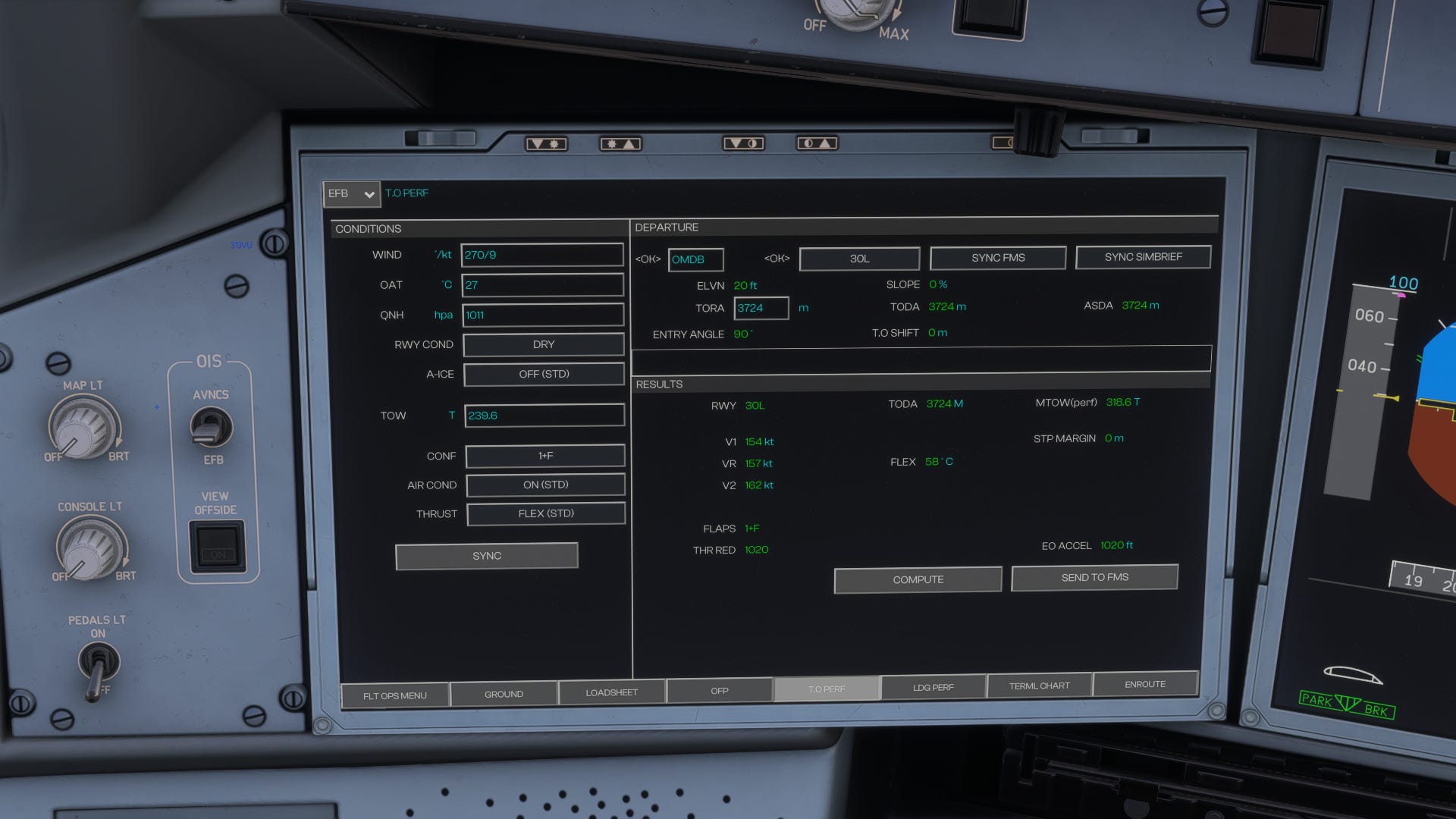This screenshot has height=819, width=1456.
Task: Toggle A-ICE from OFF (STD)
Action: click(544, 374)
